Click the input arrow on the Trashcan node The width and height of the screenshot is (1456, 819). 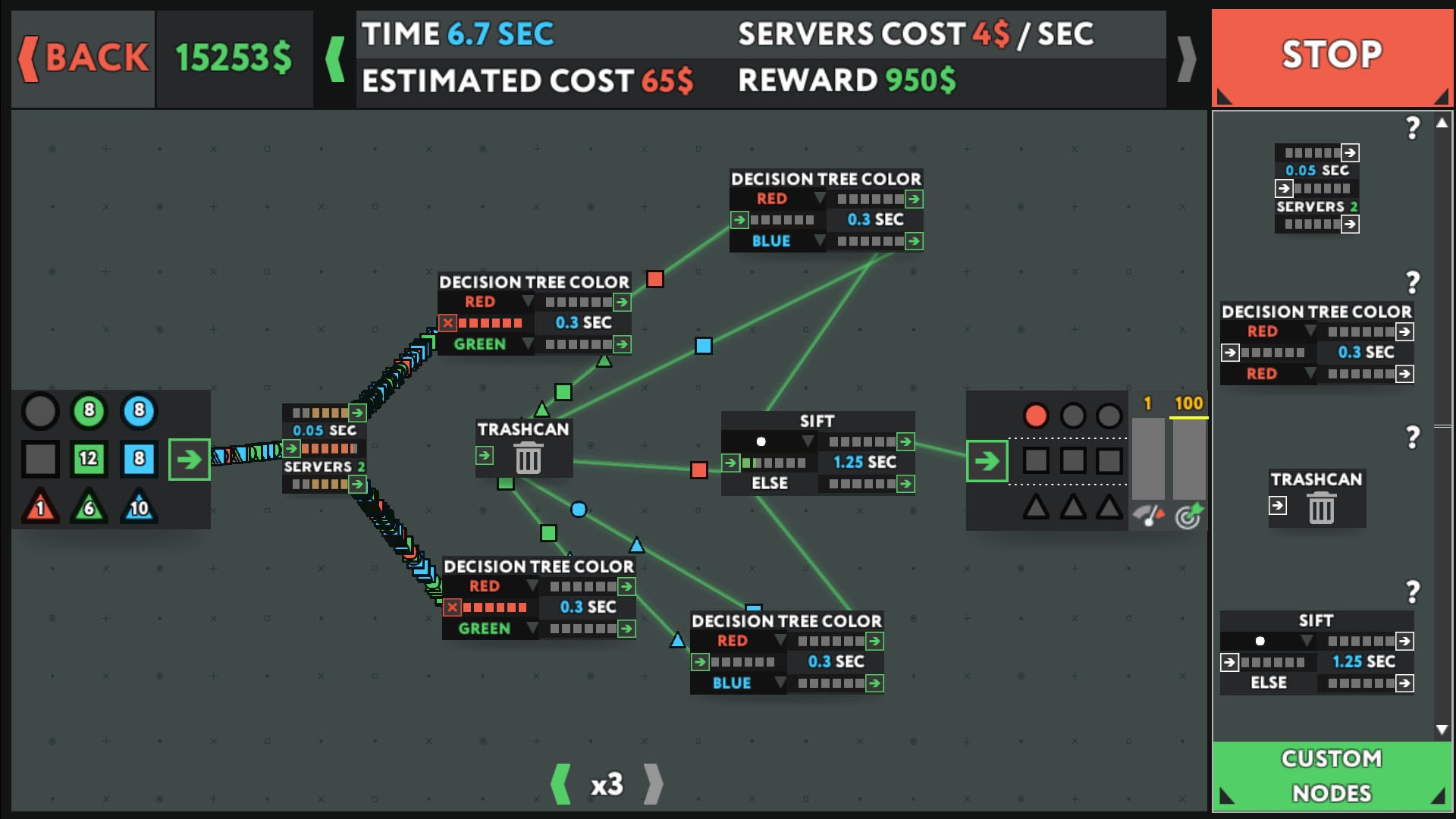click(x=485, y=455)
